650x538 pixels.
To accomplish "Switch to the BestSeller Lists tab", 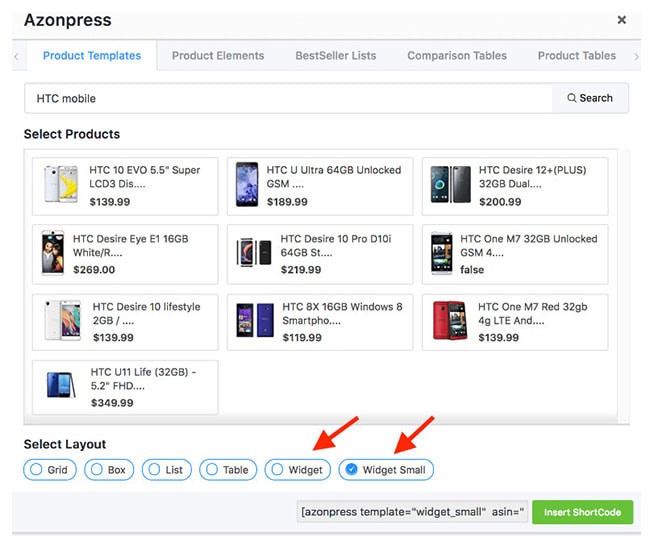I will coord(336,56).
